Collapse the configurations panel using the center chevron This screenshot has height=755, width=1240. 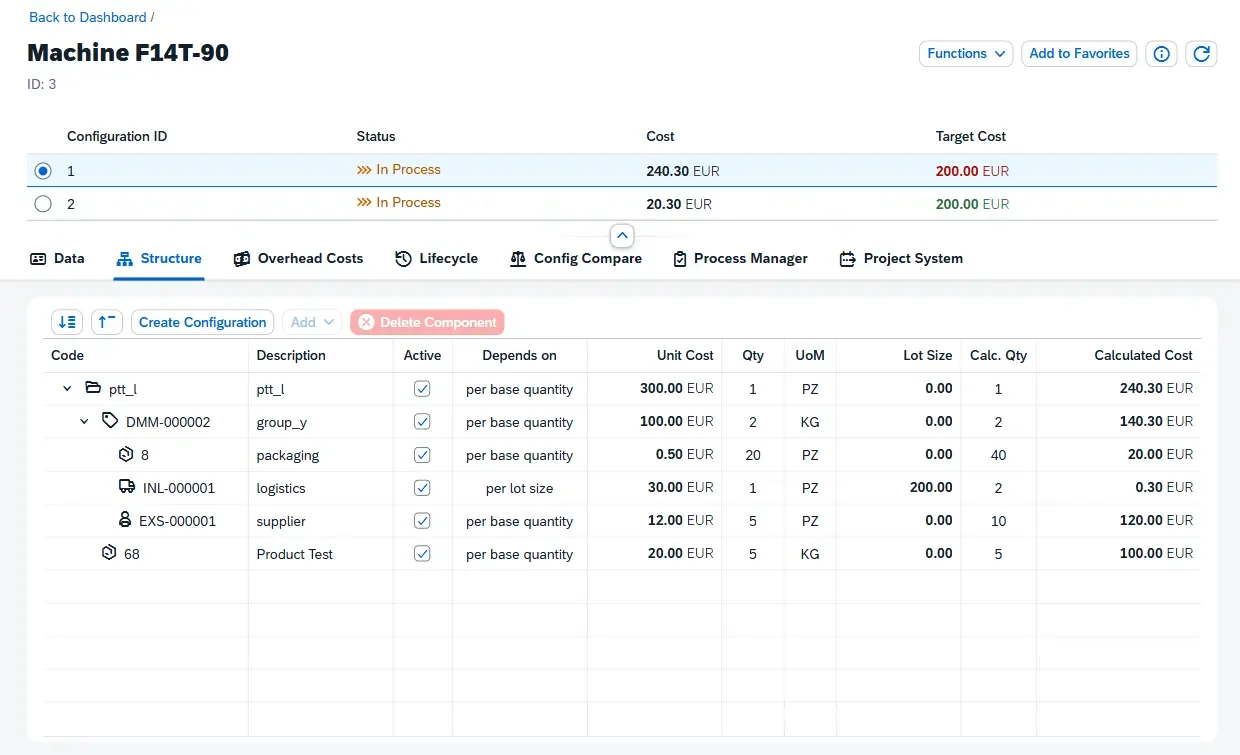point(621,235)
